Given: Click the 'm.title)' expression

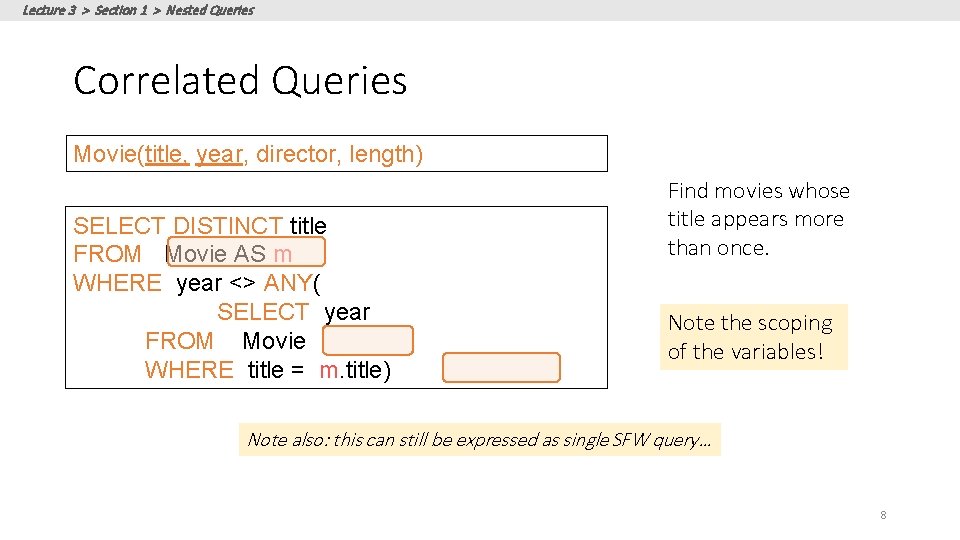Looking at the screenshot, I should pyautogui.click(x=355, y=370).
